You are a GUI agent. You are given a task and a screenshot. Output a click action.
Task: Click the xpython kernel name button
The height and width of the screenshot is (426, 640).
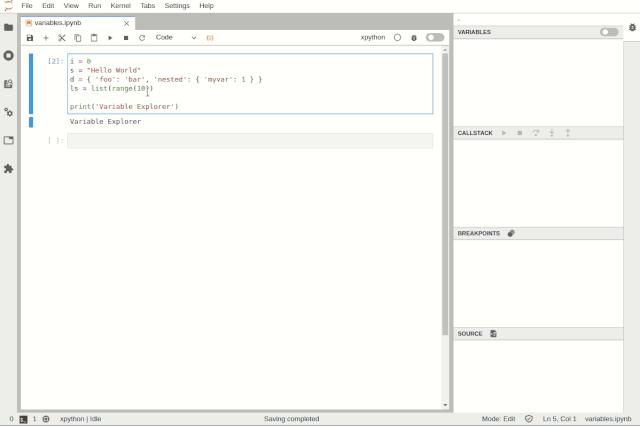pyautogui.click(x=373, y=38)
